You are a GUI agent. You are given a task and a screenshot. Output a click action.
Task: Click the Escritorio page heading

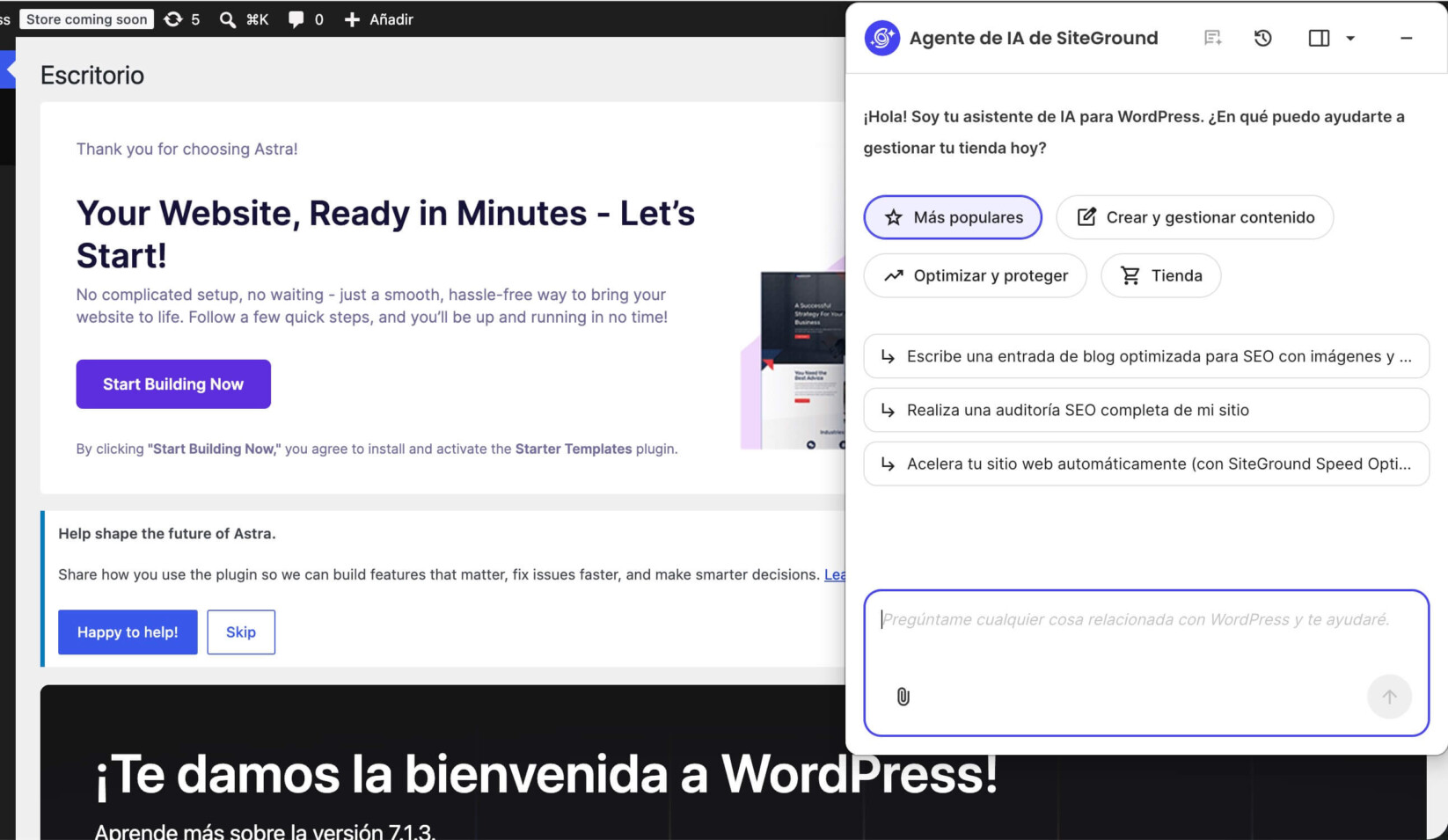pyautogui.click(x=92, y=76)
